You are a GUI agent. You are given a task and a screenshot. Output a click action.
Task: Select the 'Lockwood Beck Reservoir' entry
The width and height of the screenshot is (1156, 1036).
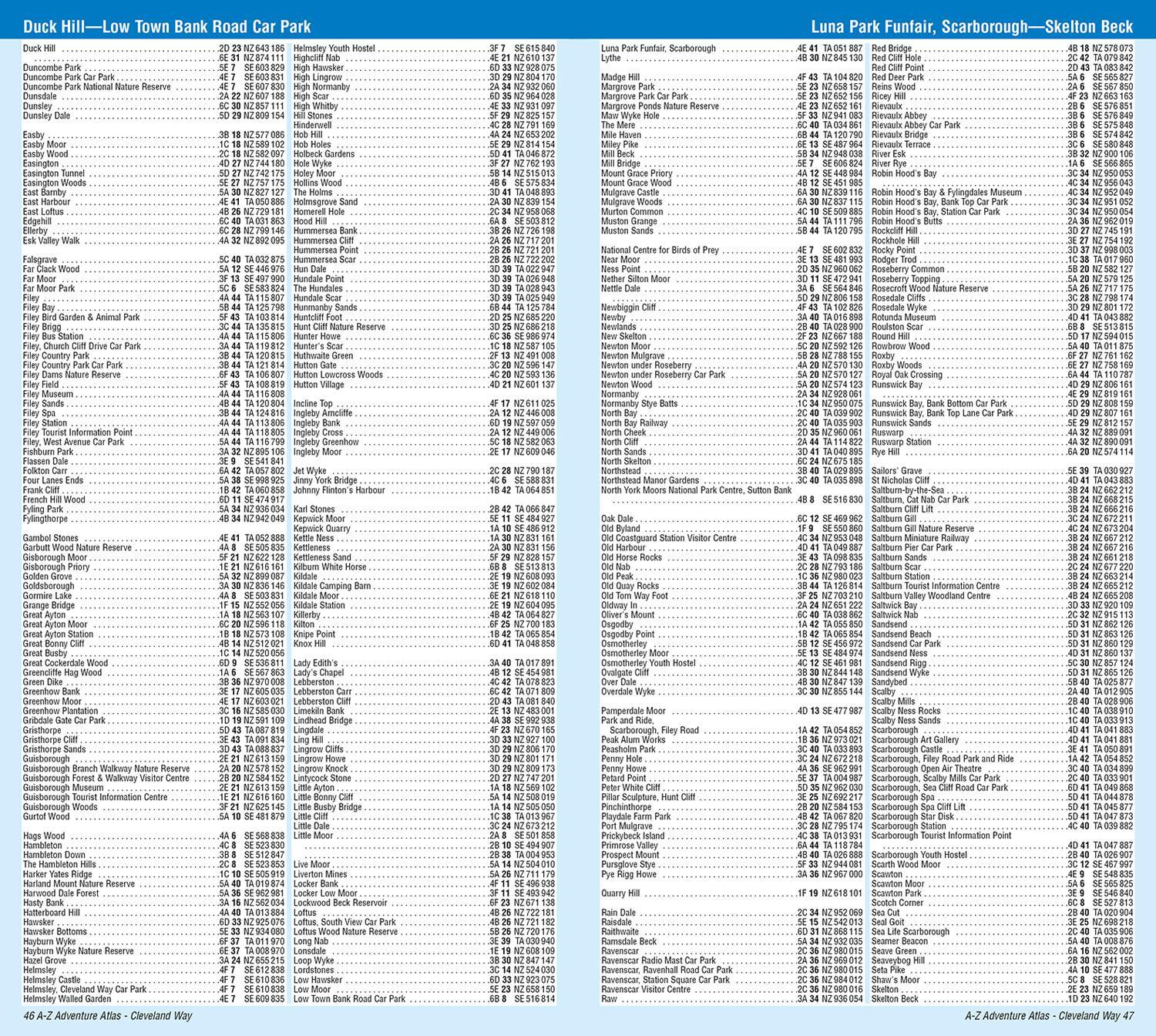[424, 903]
